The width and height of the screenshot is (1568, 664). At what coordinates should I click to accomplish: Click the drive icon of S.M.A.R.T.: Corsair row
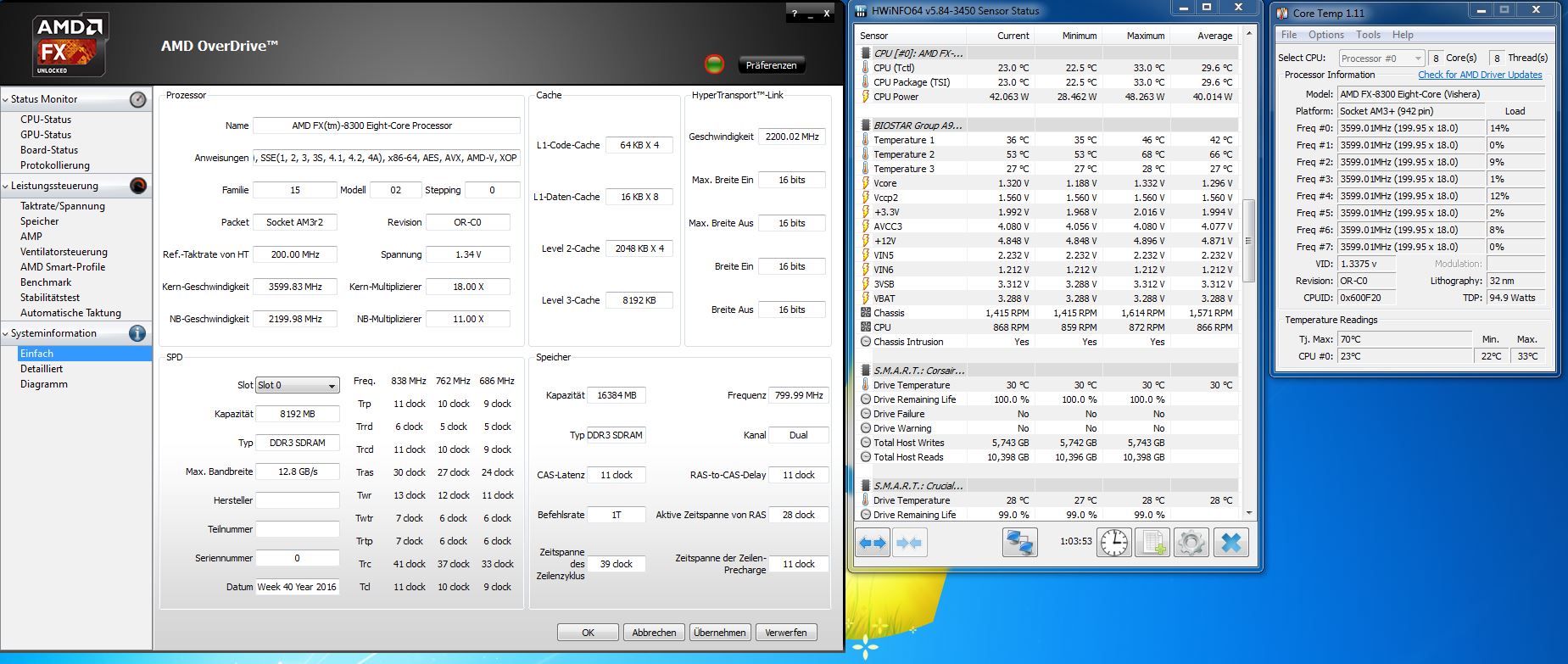point(866,371)
